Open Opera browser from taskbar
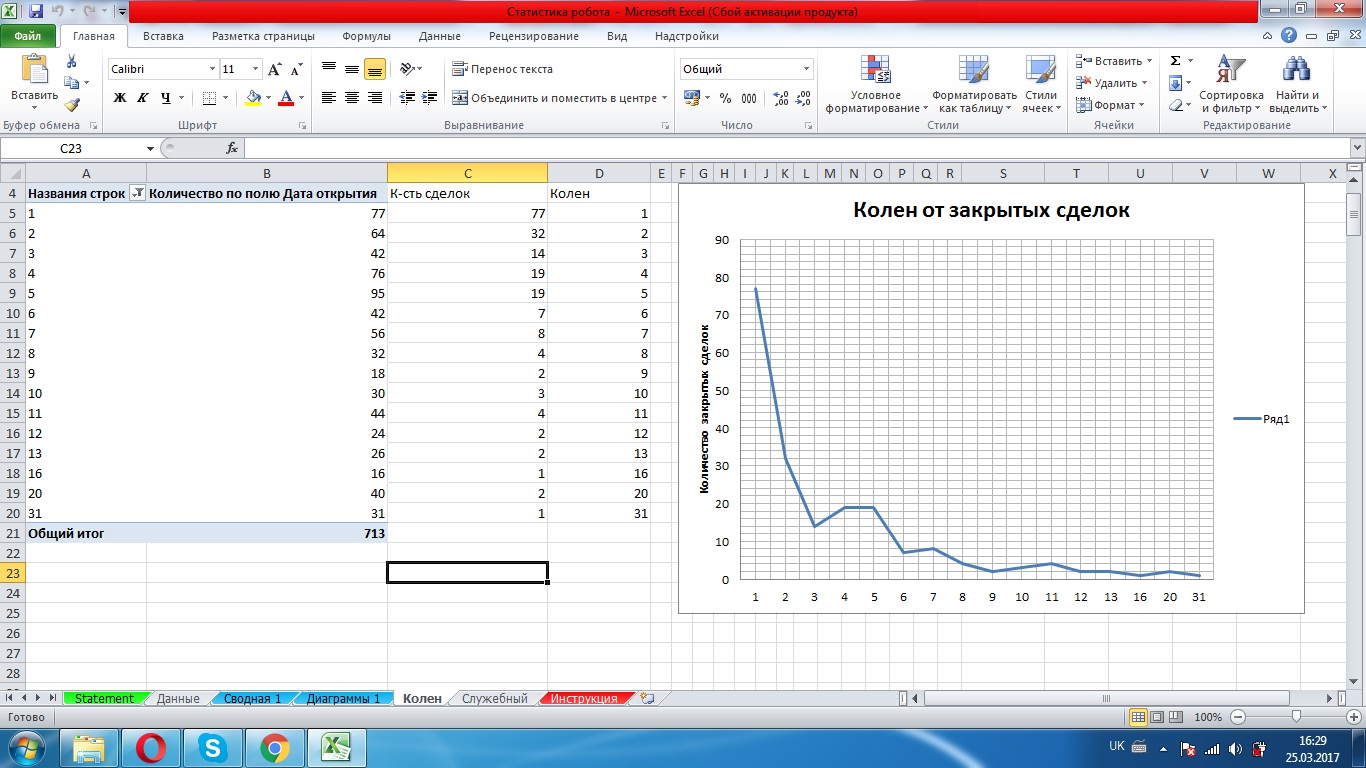The height and width of the screenshot is (768, 1366). (151, 747)
